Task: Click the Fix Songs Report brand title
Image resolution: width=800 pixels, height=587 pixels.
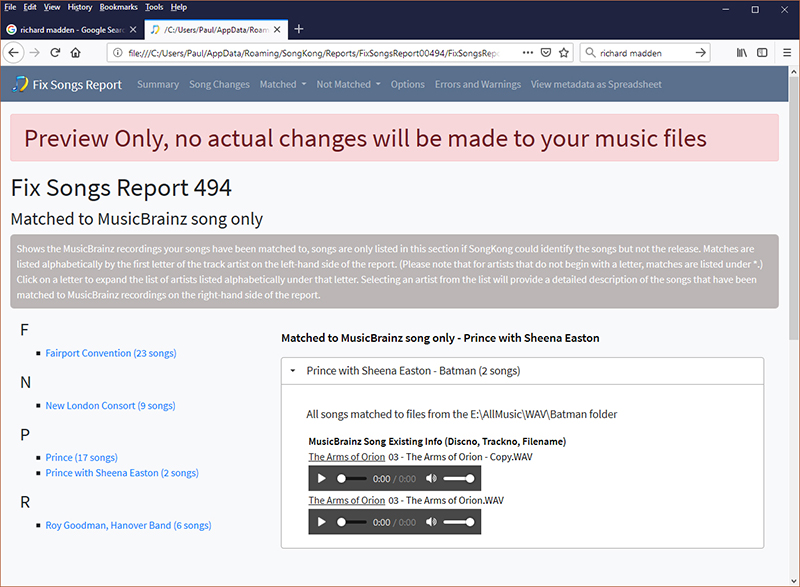Action: click(x=77, y=84)
